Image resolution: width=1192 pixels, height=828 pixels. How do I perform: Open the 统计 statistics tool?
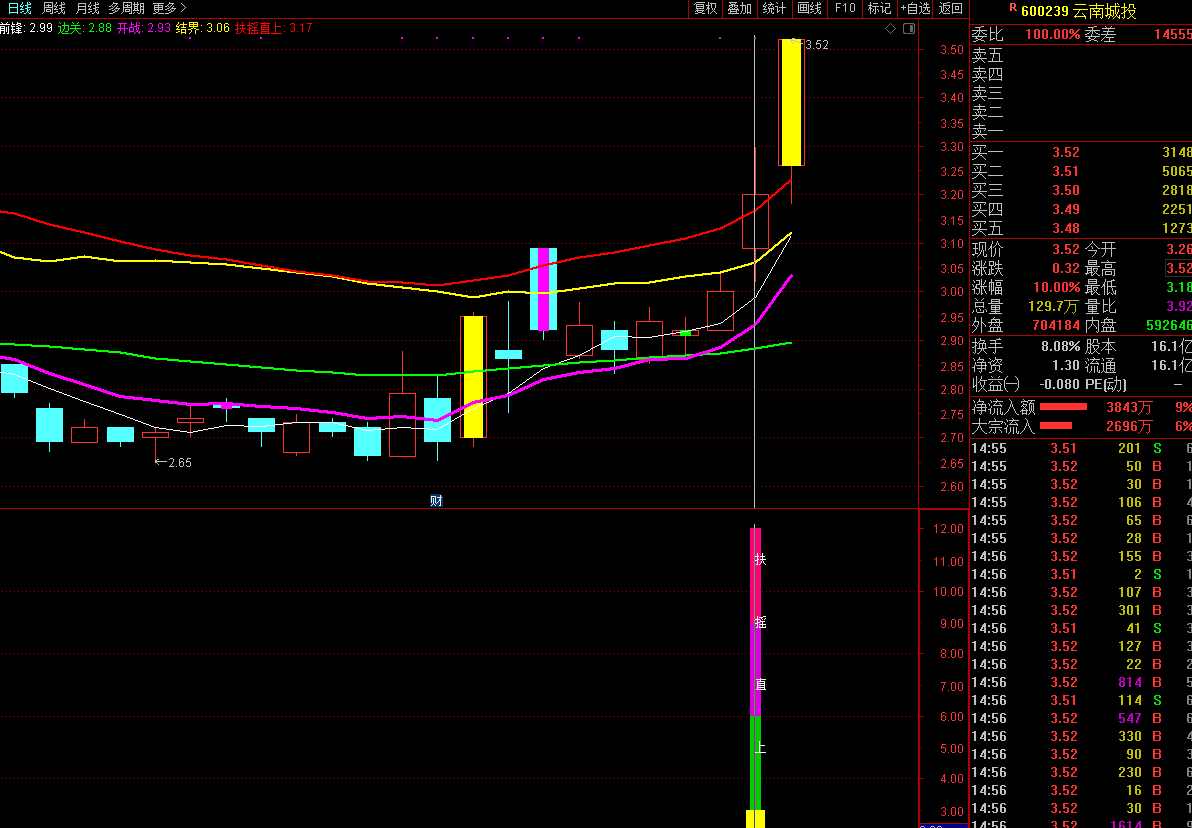[774, 9]
